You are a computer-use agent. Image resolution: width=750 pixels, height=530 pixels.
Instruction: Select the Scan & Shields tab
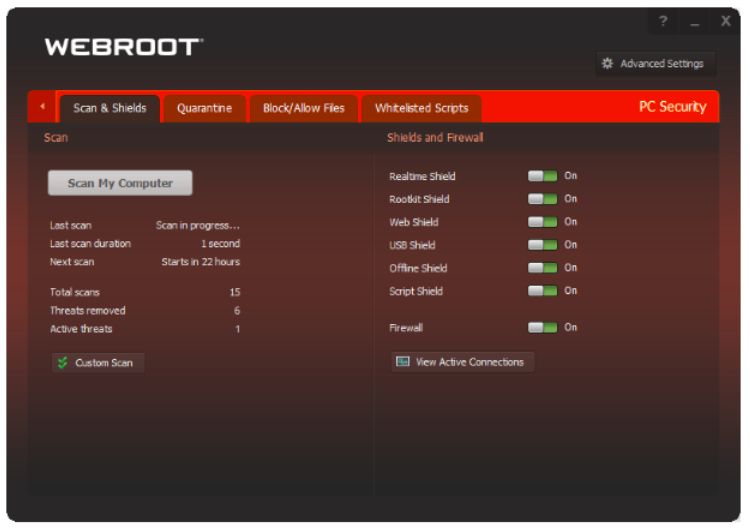tap(110, 109)
